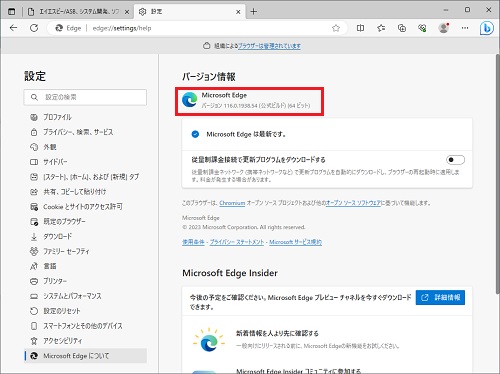Switch to the エイエスピー/ASB tab
The image size is (500, 374).
coord(79,12)
